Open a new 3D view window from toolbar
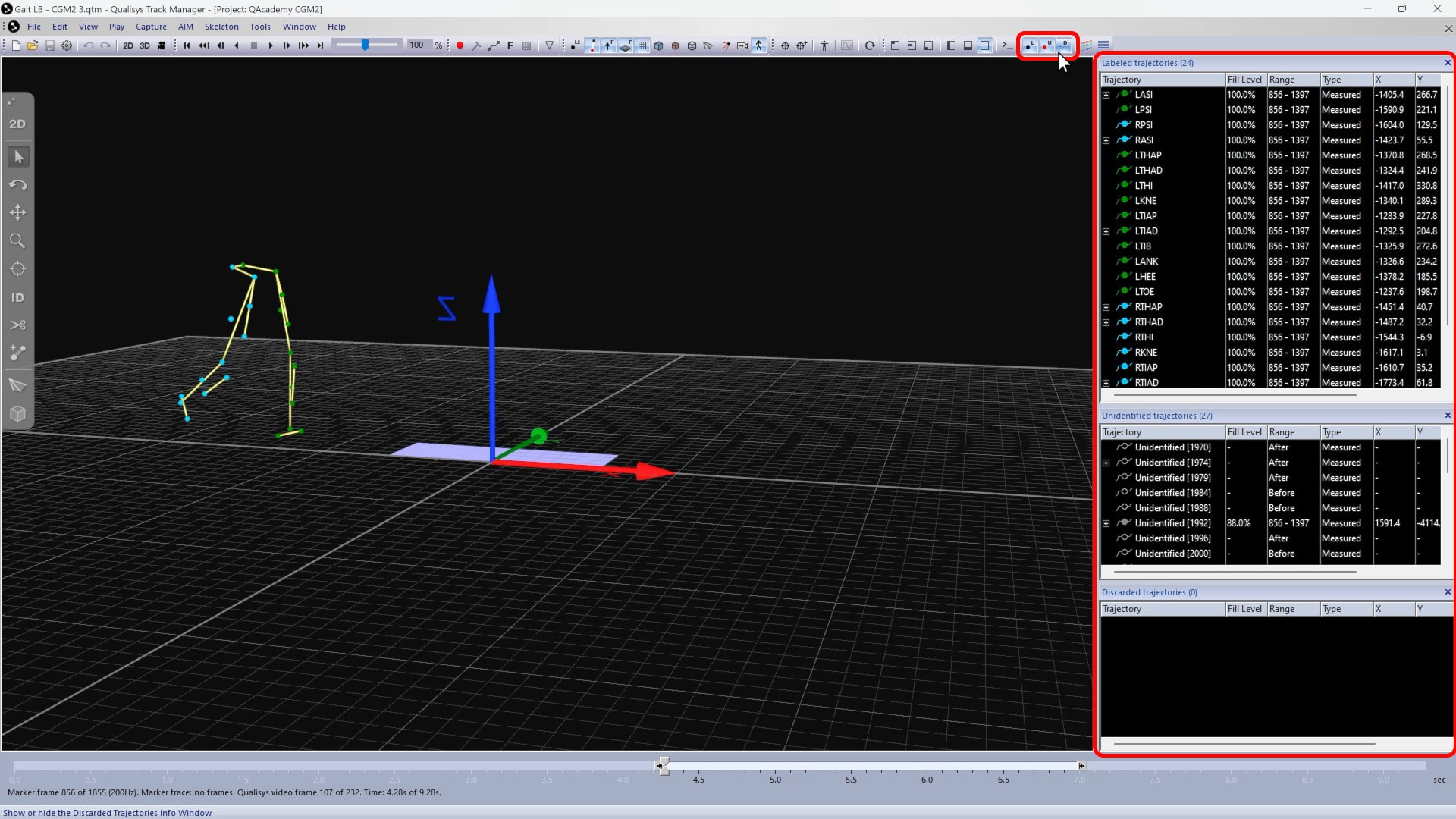Viewport: 1456px width, 819px height. point(145,45)
